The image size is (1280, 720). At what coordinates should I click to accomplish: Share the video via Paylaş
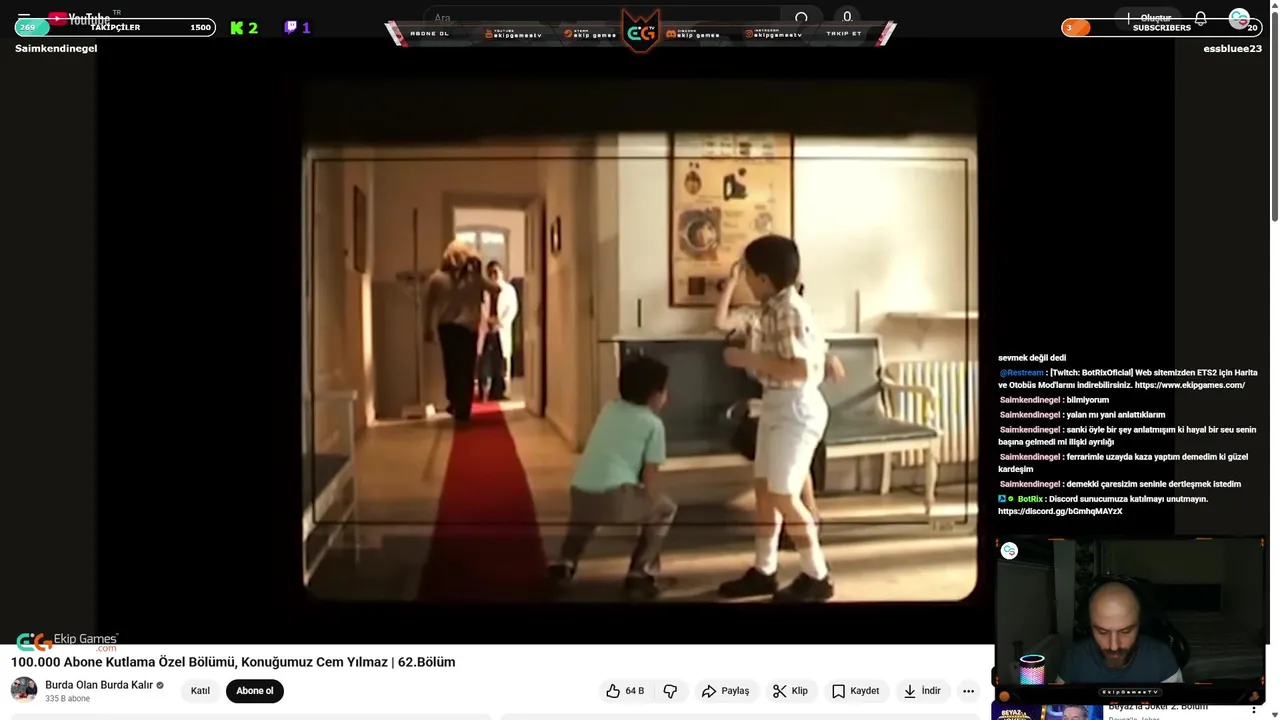tap(725, 691)
